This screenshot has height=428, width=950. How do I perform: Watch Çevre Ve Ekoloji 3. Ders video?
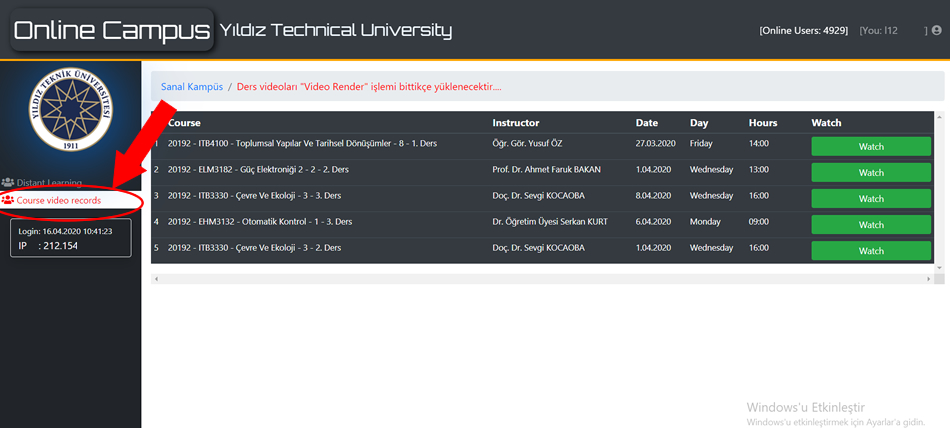pos(870,198)
